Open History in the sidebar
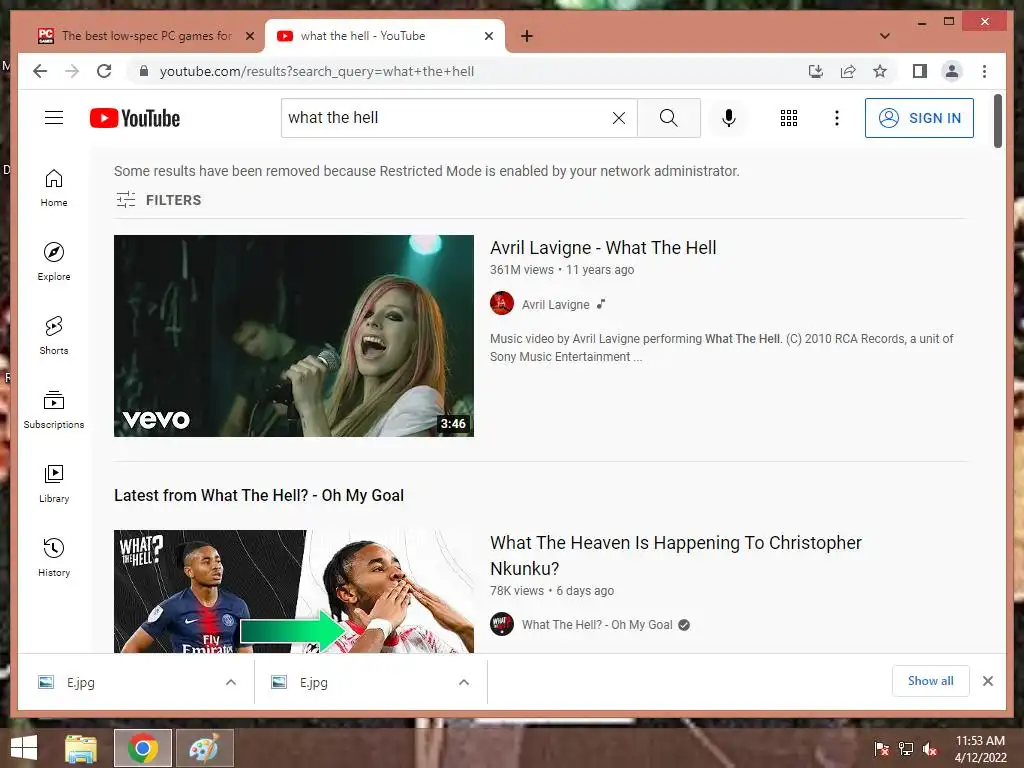Viewport: 1024px width, 768px height. (x=54, y=557)
